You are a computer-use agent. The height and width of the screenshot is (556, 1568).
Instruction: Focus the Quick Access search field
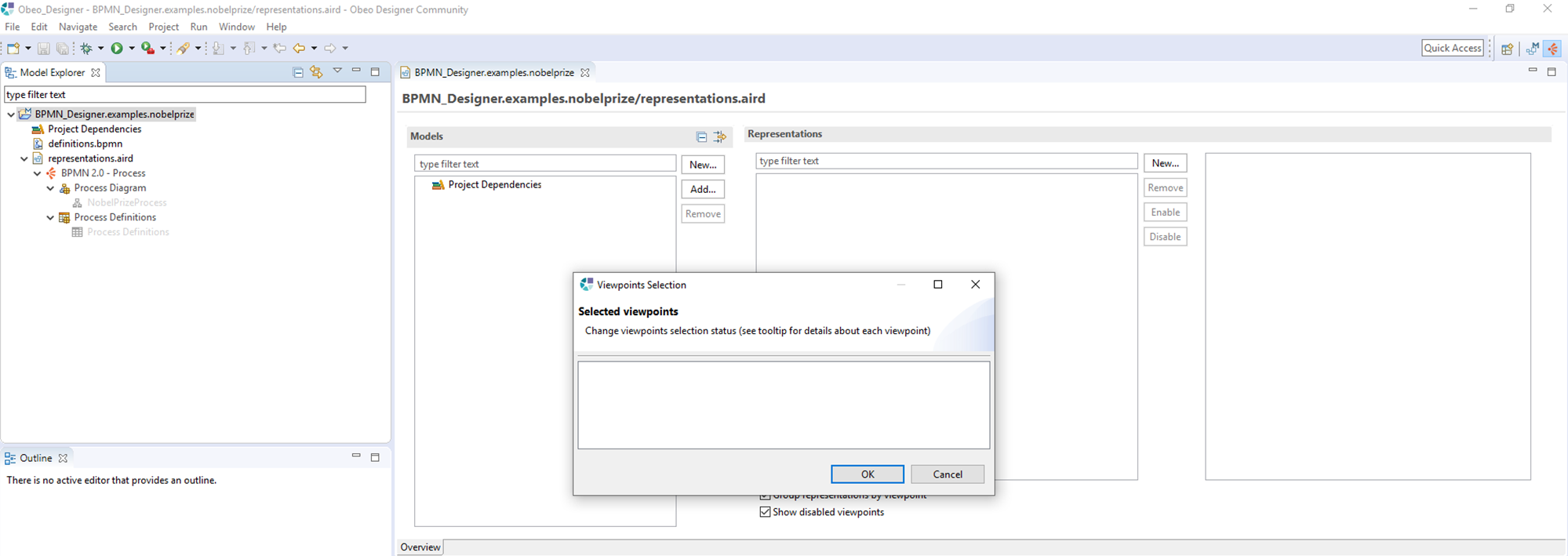pos(1453,48)
